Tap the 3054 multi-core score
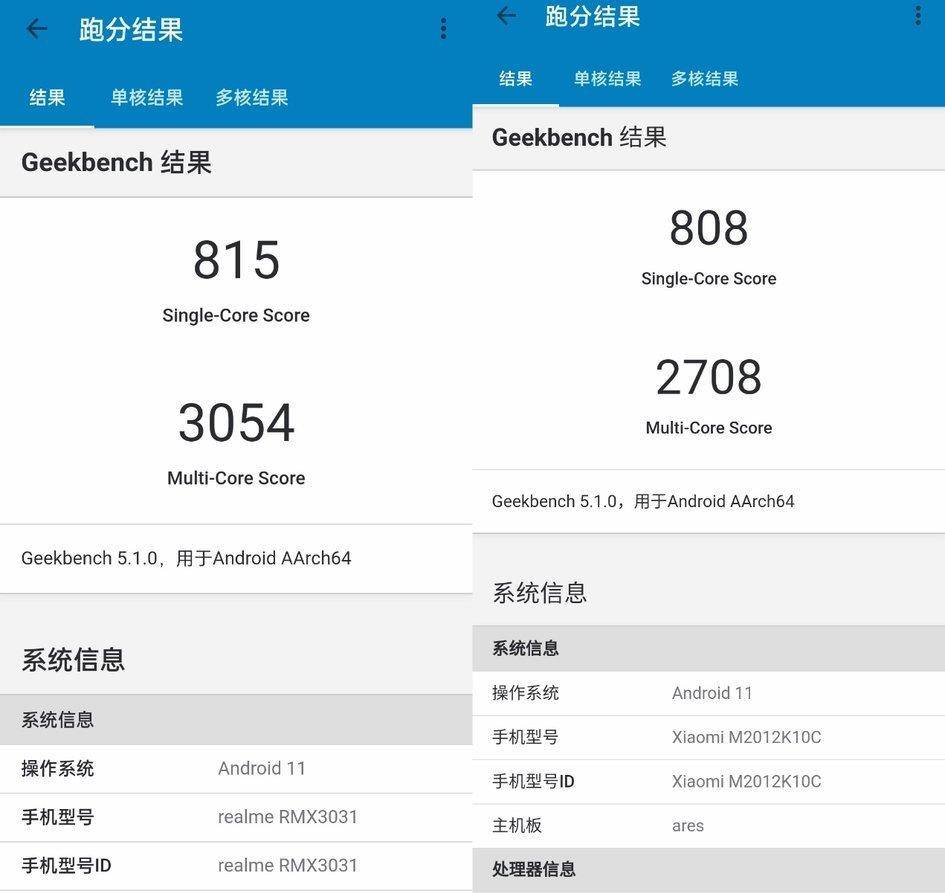The height and width of the screenshot is (893, 945). [x=236, y=423]
